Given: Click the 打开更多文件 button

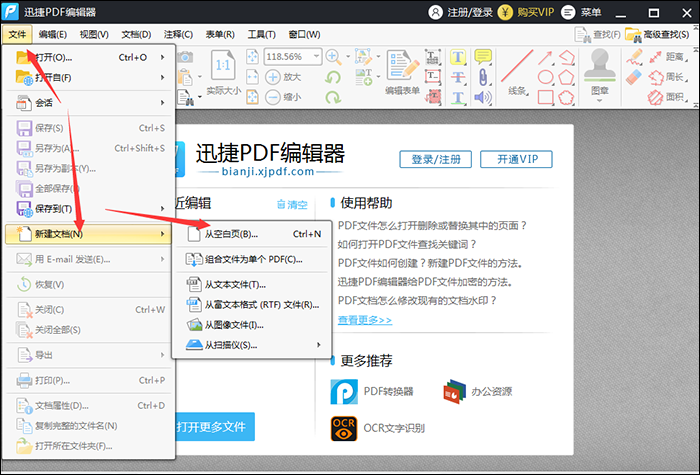Looking at the screenshot, I should coord(215,427).
